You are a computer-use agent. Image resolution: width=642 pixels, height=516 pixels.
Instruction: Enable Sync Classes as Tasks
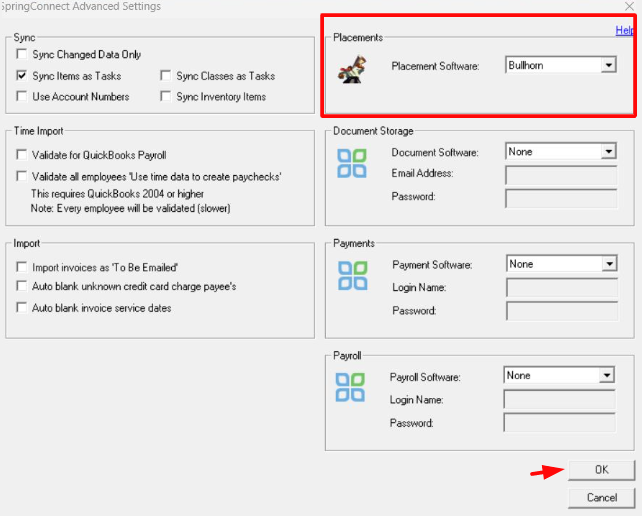[x=166, y=76]
